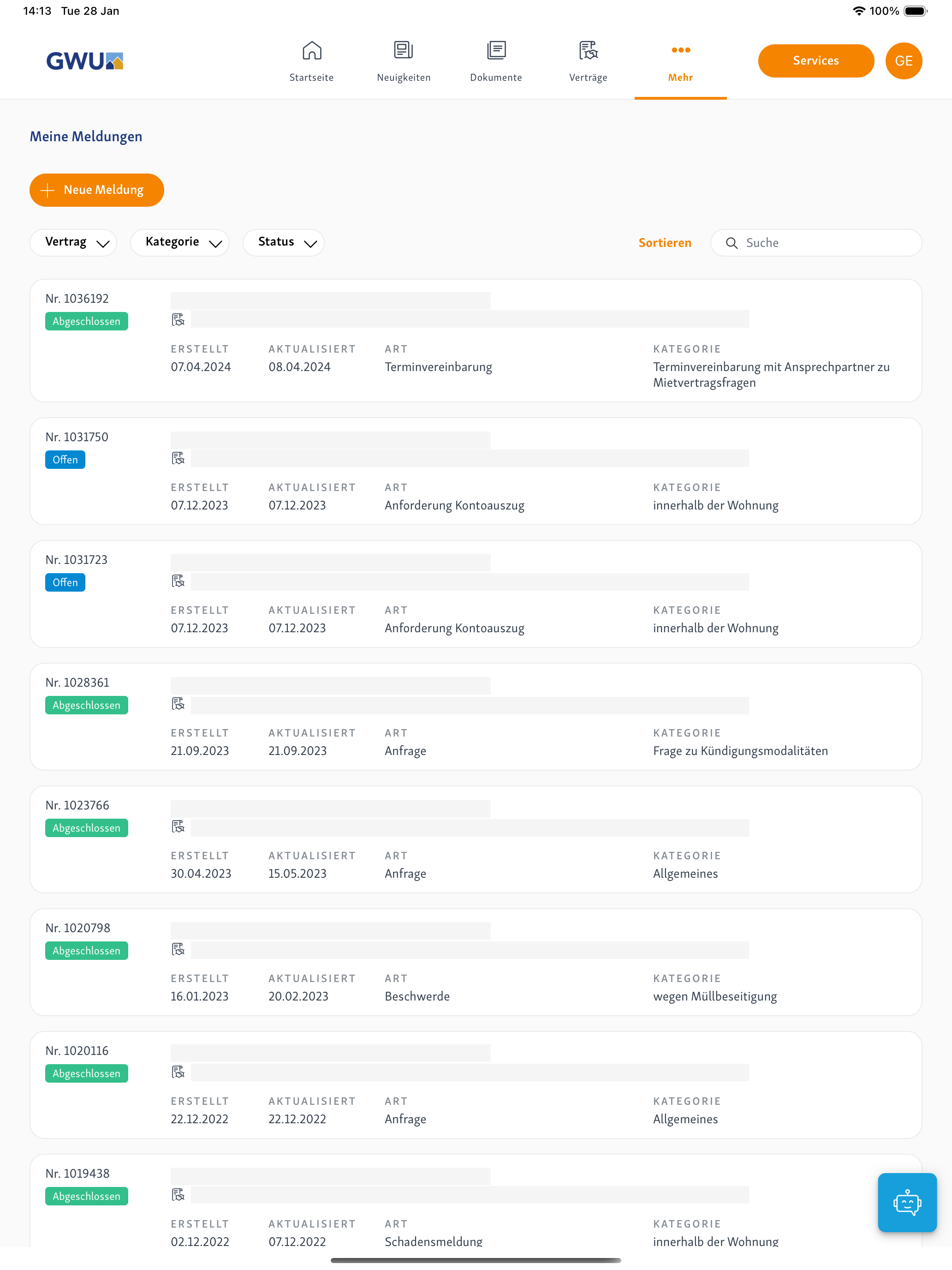Screen dimensions: 952x1270
Task: Click Offen badge of Nr. 1031750
Action: click(65, 460)
